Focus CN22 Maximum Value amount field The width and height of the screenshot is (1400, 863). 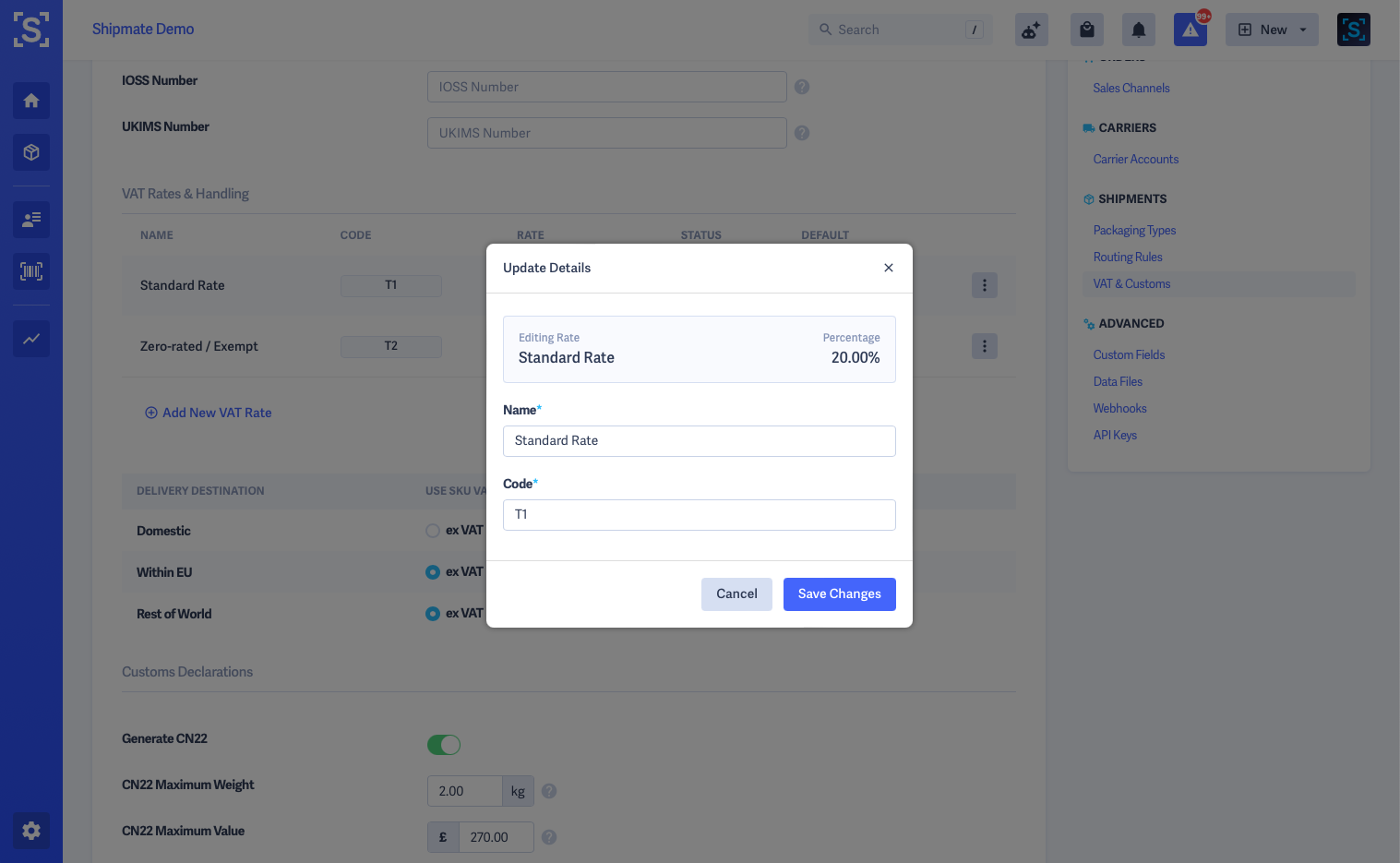tap(497, 837)
